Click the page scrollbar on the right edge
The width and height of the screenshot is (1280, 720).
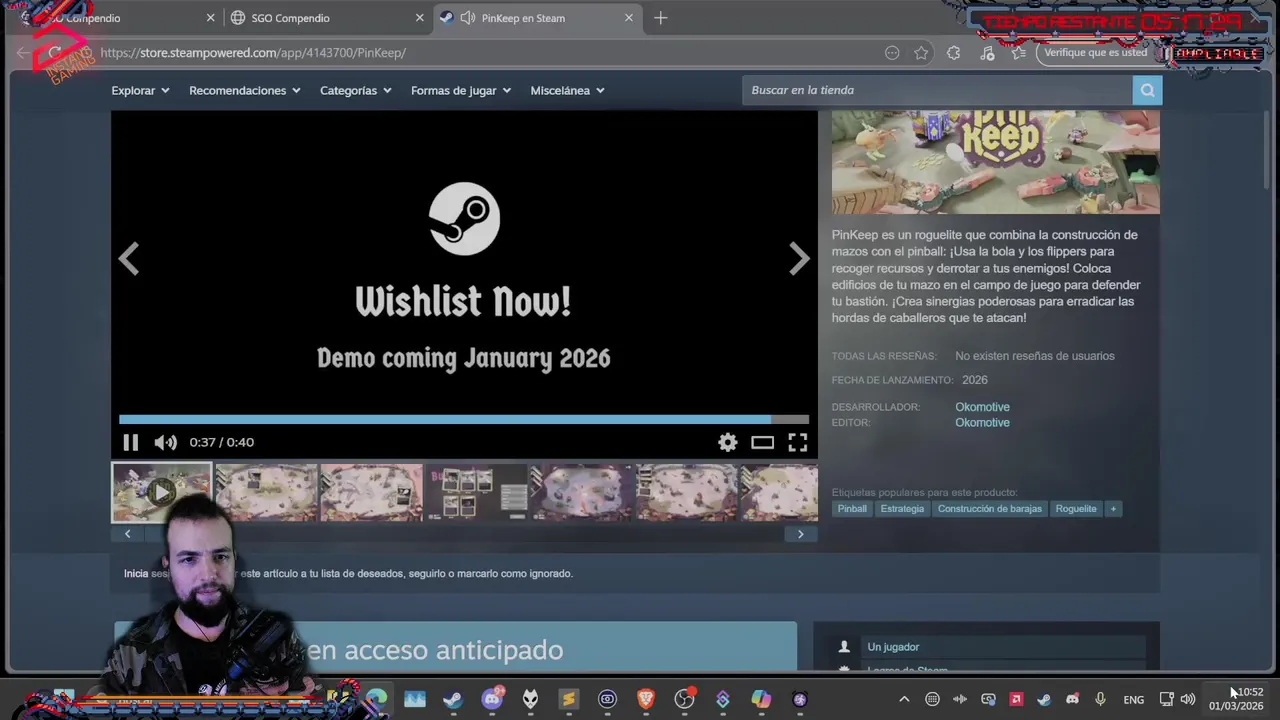[1268, 150]
